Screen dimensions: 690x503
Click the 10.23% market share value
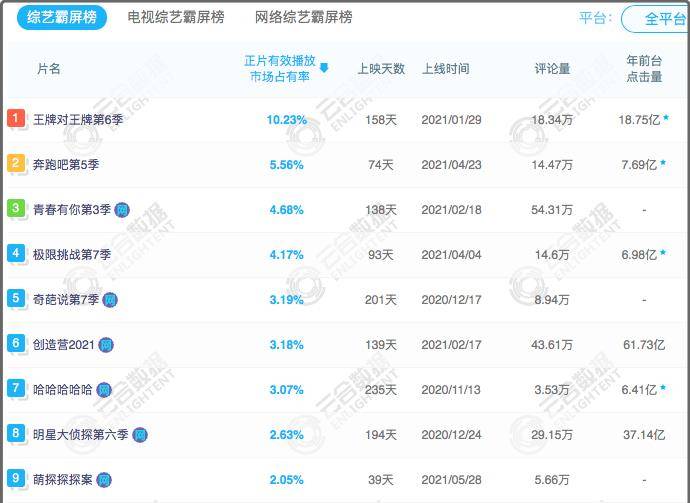pos(286,120)
